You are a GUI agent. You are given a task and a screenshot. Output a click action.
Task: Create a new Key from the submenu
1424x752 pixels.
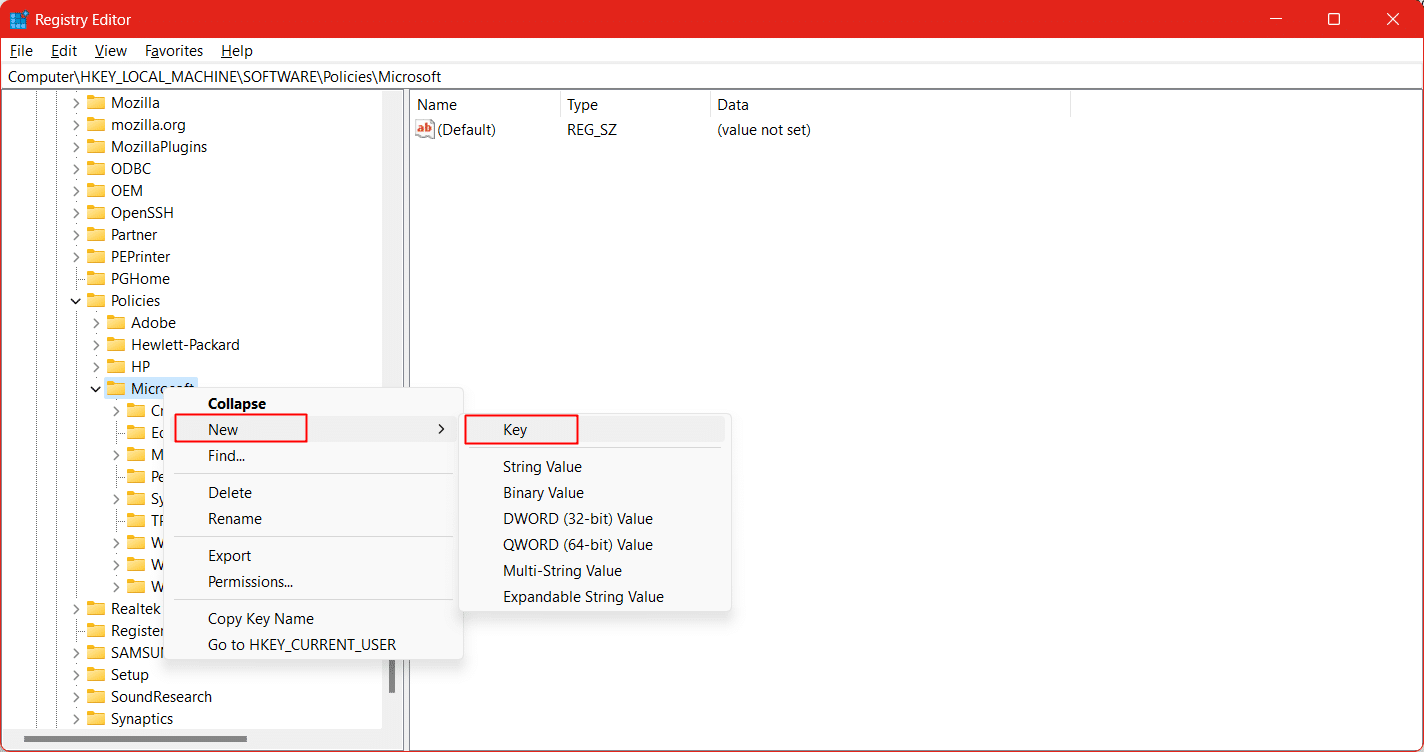coord(595,429)
